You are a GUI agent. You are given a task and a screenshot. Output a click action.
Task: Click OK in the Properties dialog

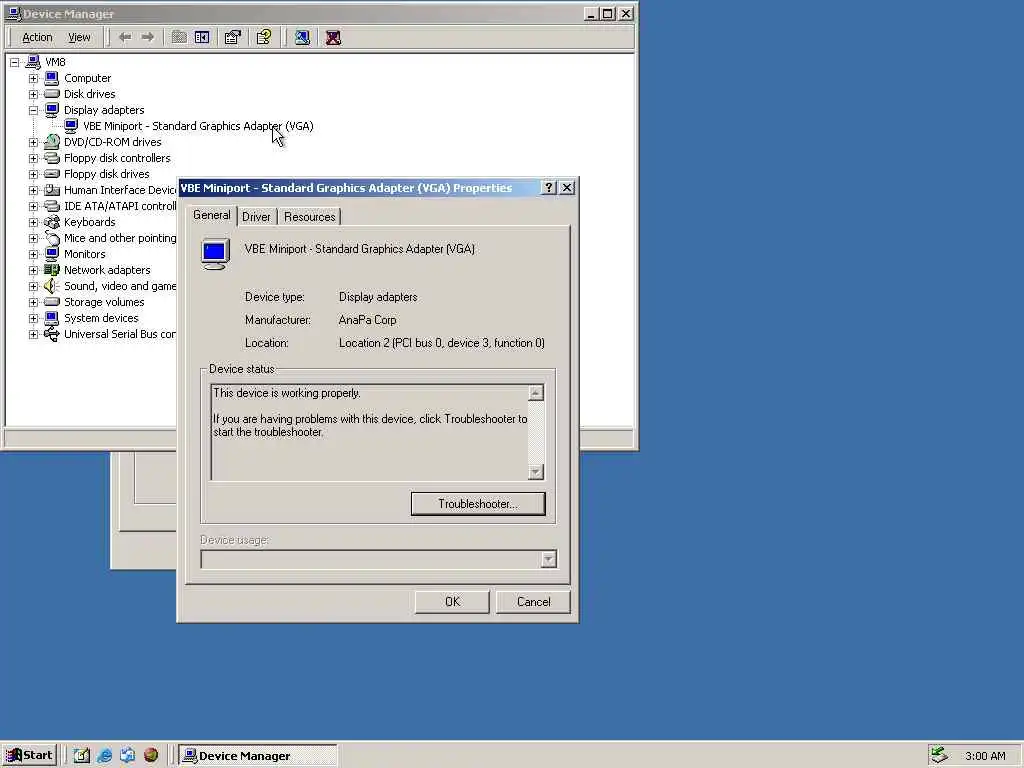pyautogui.click(x=452, y=601)
